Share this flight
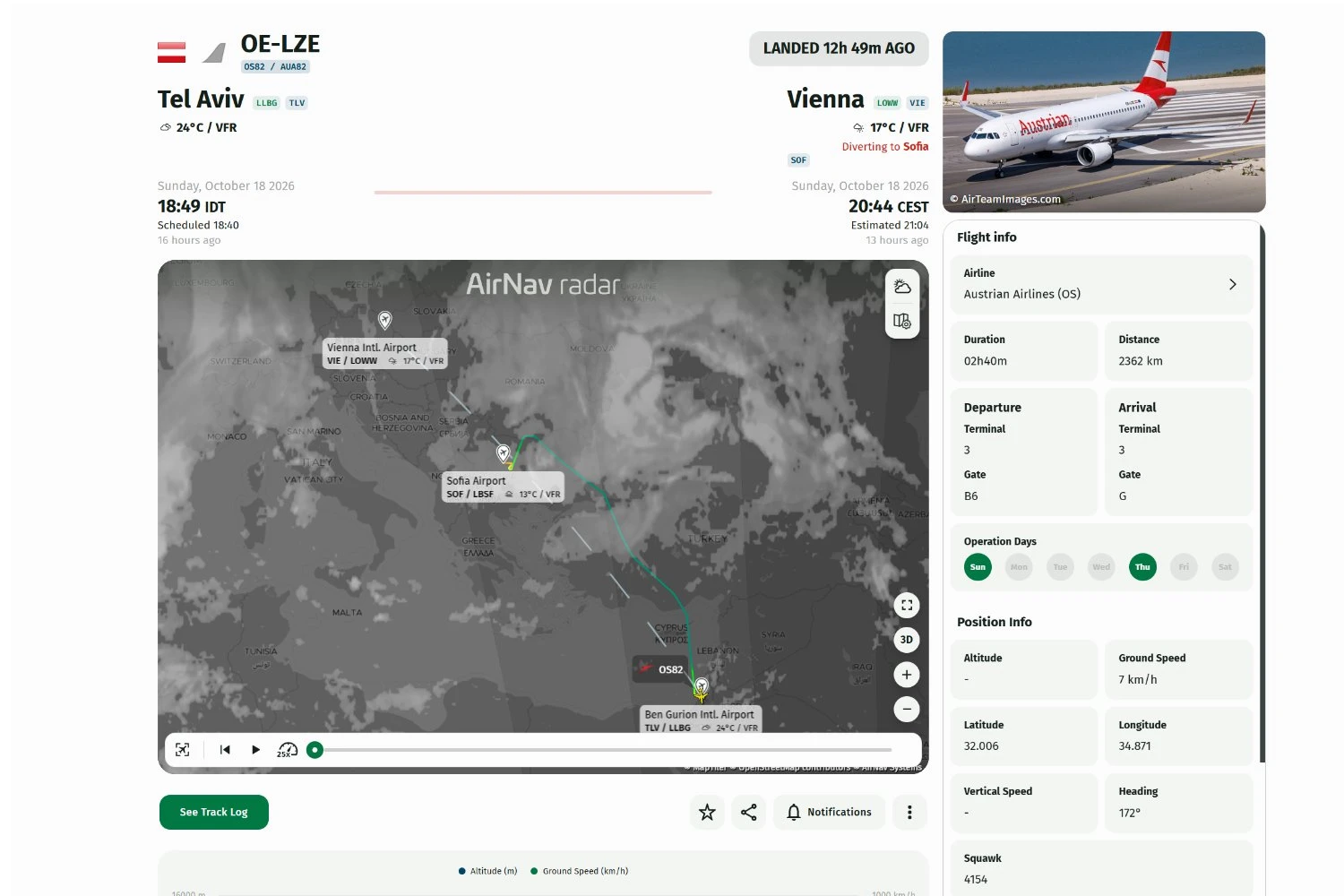 click(x=749, y=812)
